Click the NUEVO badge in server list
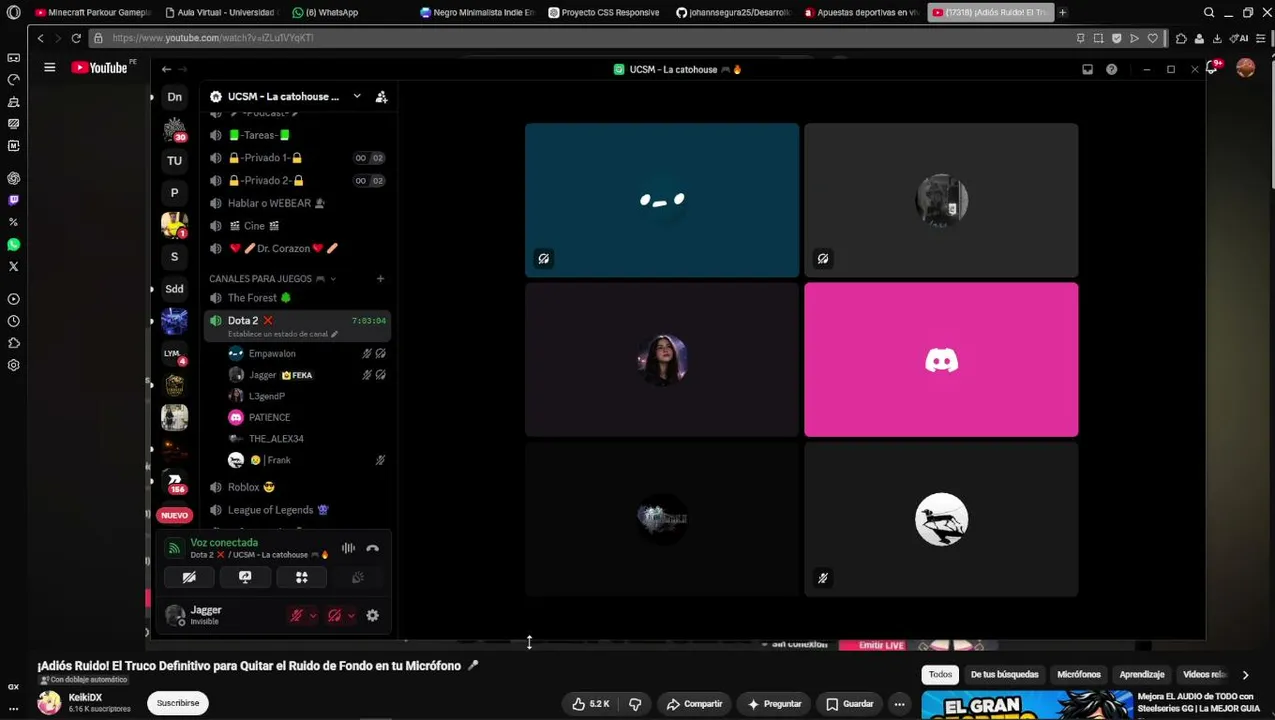The height and width of the screenshot is (720, 1275). click(x=174, y=515)
